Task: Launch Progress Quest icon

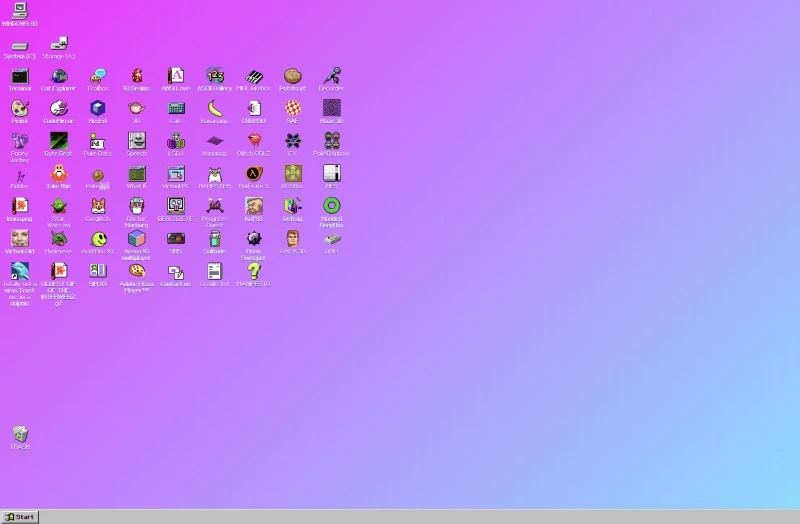Action: (x=215, y=206)
